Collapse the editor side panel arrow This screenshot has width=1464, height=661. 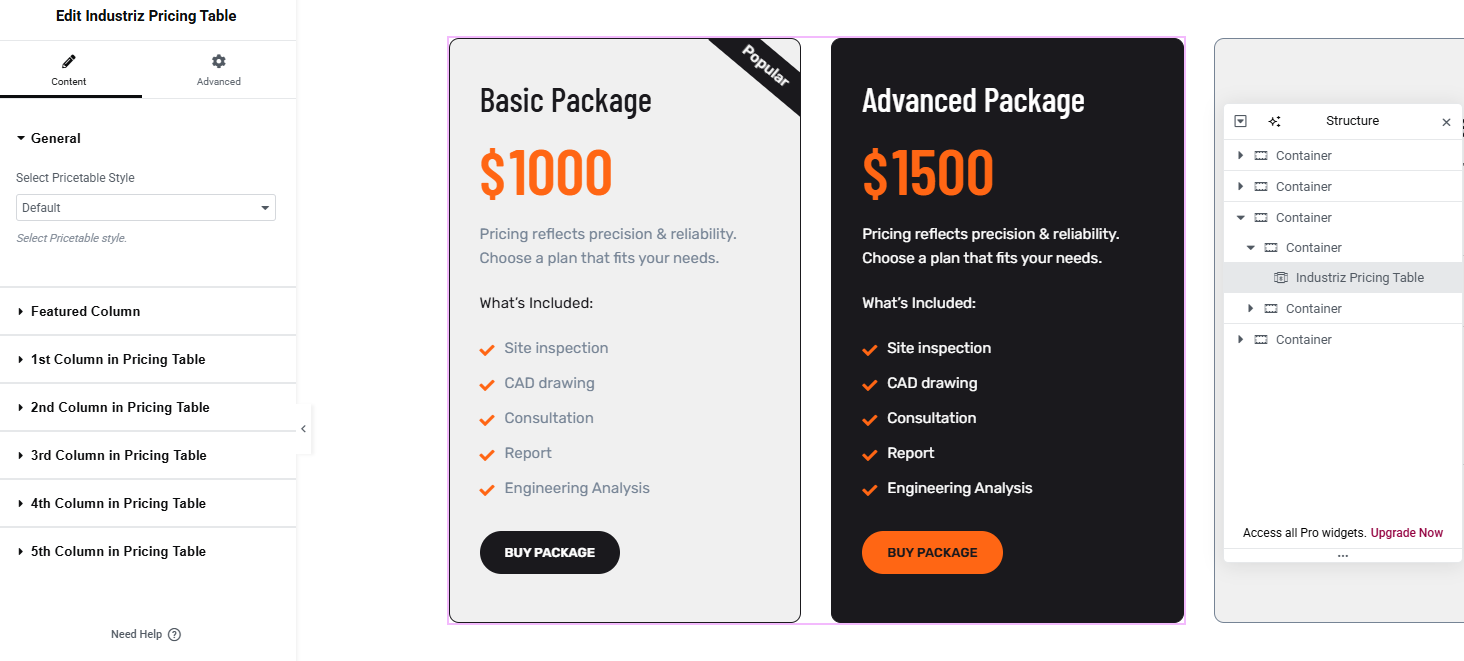point(304,429)
